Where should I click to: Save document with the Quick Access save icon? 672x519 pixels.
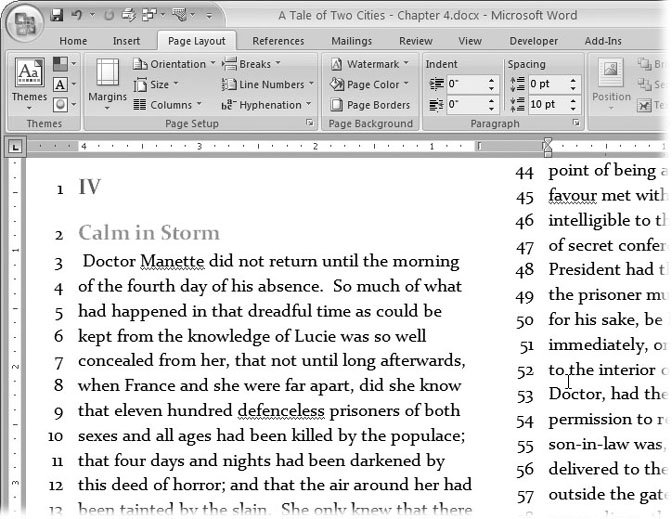(x=57, y=15)
